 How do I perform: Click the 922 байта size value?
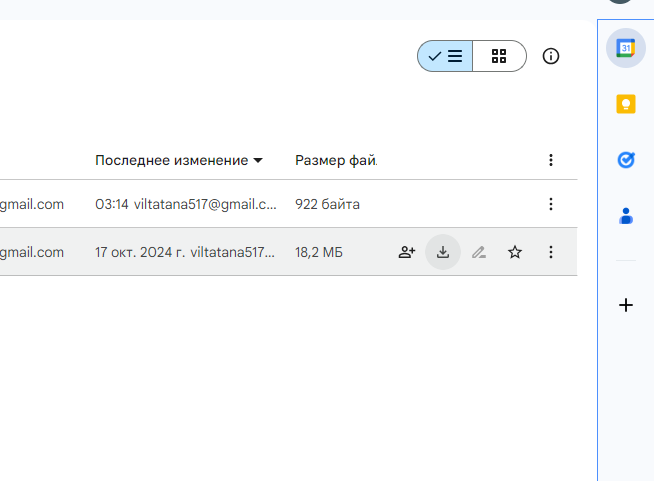coord(327,204)
